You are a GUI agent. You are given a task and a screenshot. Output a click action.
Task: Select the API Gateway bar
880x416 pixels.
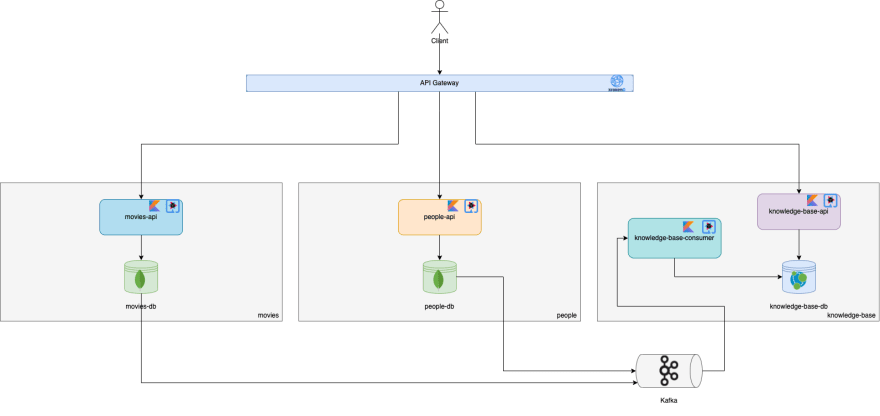tap(440, 83)
